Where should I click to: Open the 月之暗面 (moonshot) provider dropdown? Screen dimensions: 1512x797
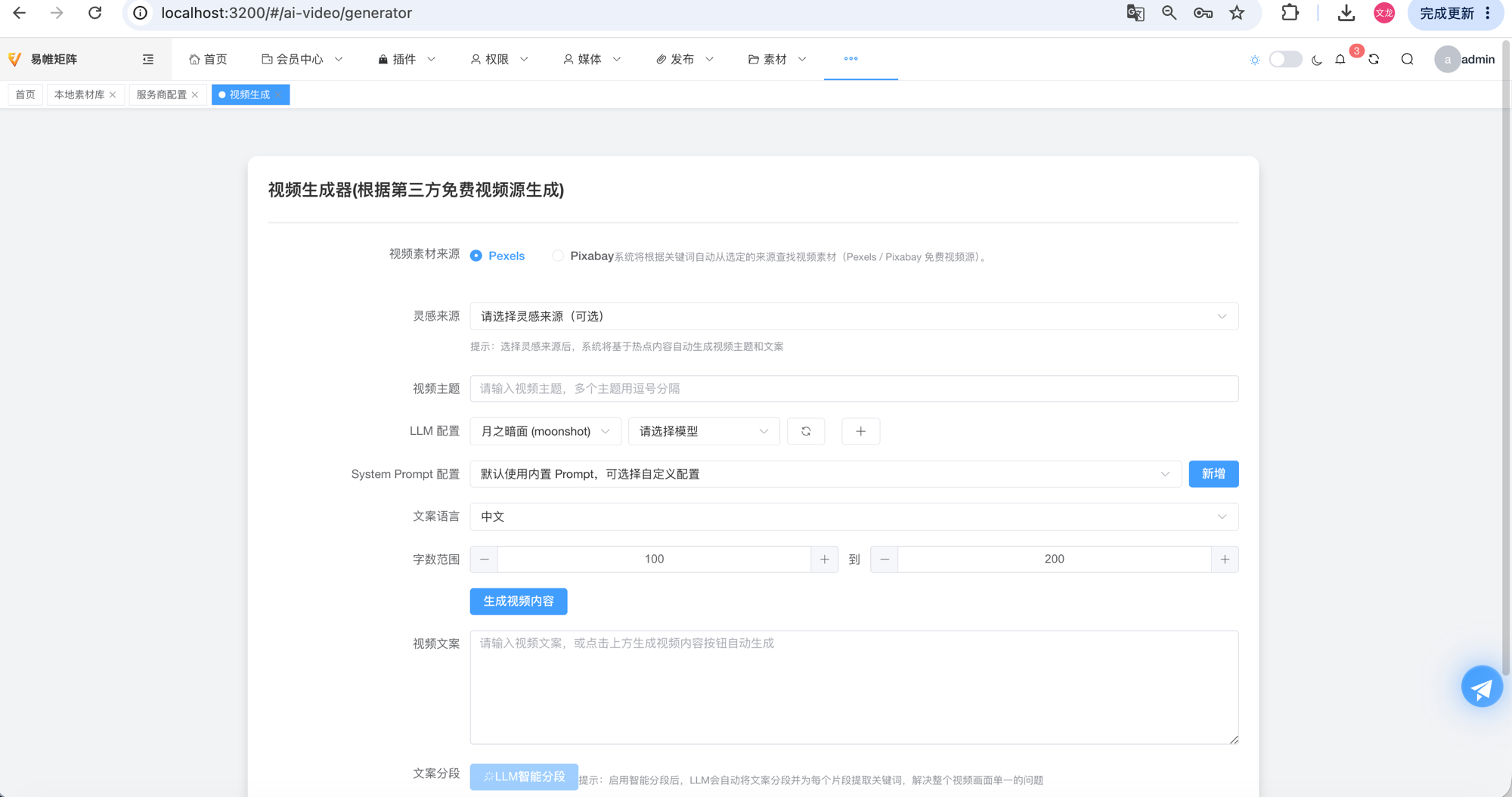[546, 431]
